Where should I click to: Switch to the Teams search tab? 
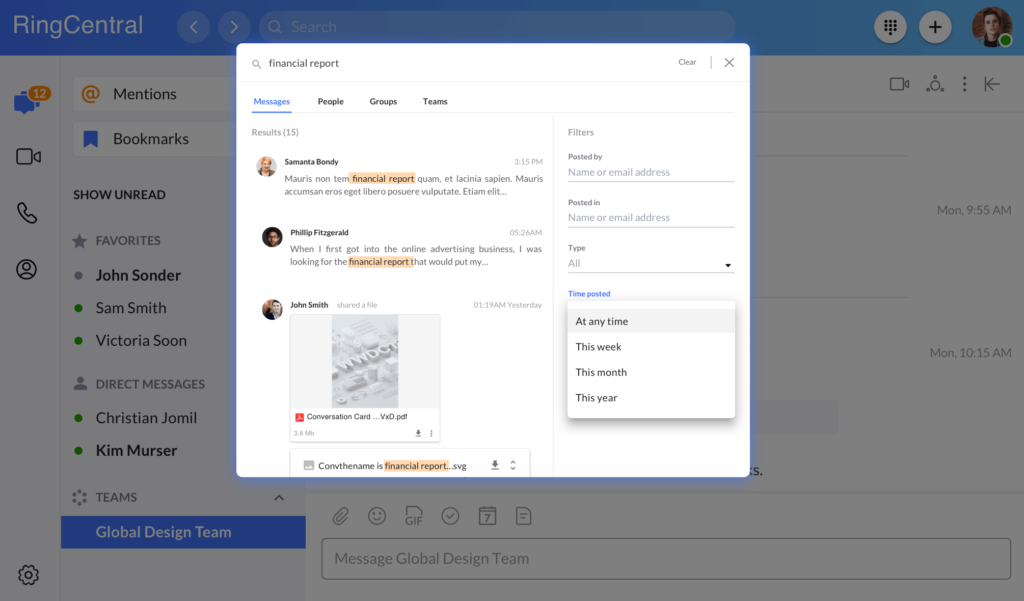435,101
